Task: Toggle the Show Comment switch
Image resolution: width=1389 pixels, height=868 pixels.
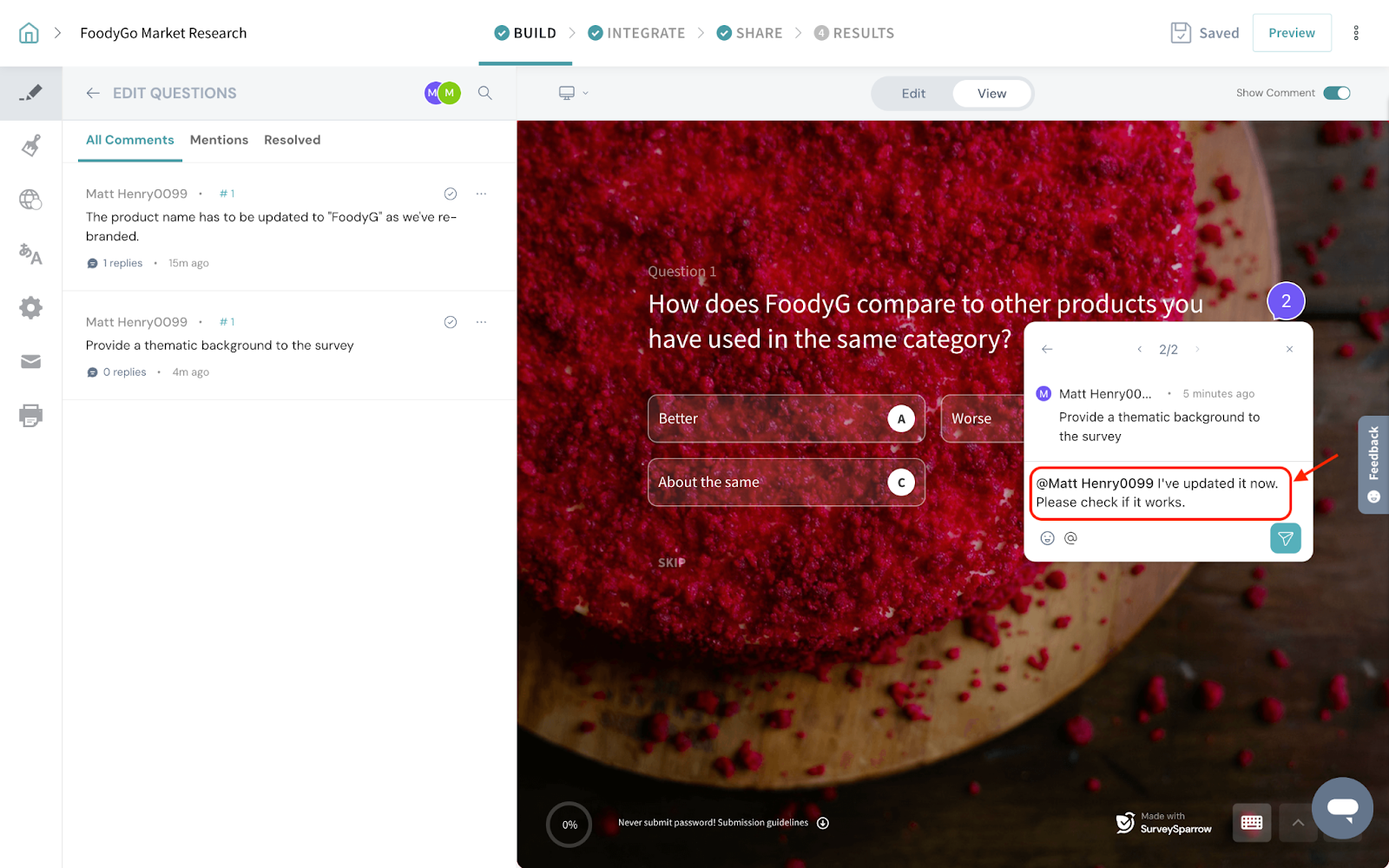Action: point(1336,93)
